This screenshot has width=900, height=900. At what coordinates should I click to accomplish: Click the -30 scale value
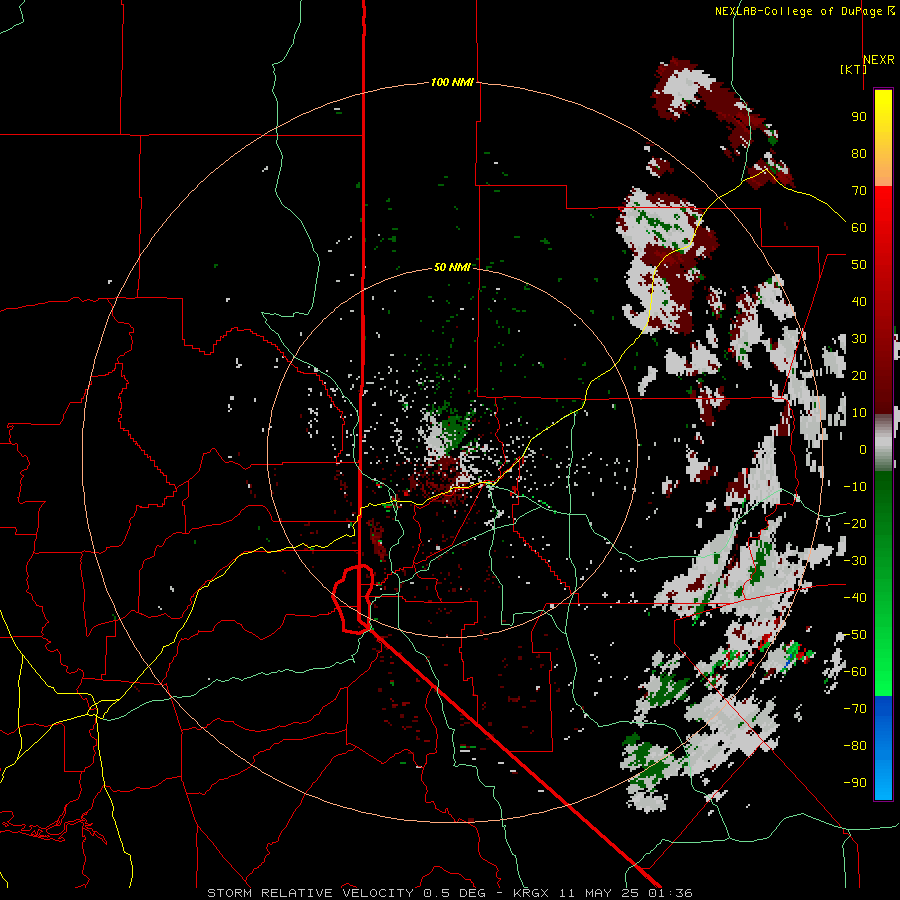tap(855, 561)
